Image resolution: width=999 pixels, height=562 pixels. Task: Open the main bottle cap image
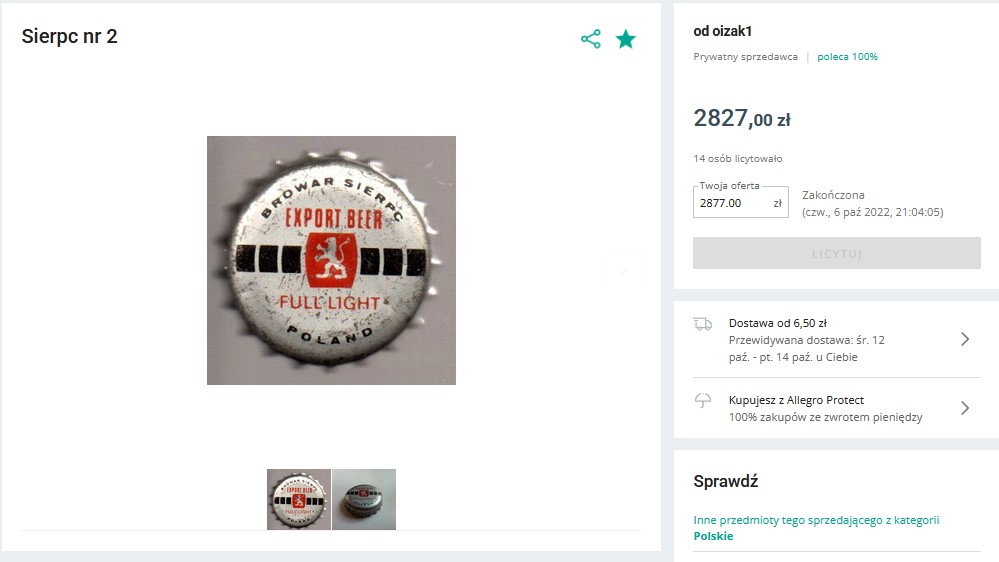click(x=331, y=260)
